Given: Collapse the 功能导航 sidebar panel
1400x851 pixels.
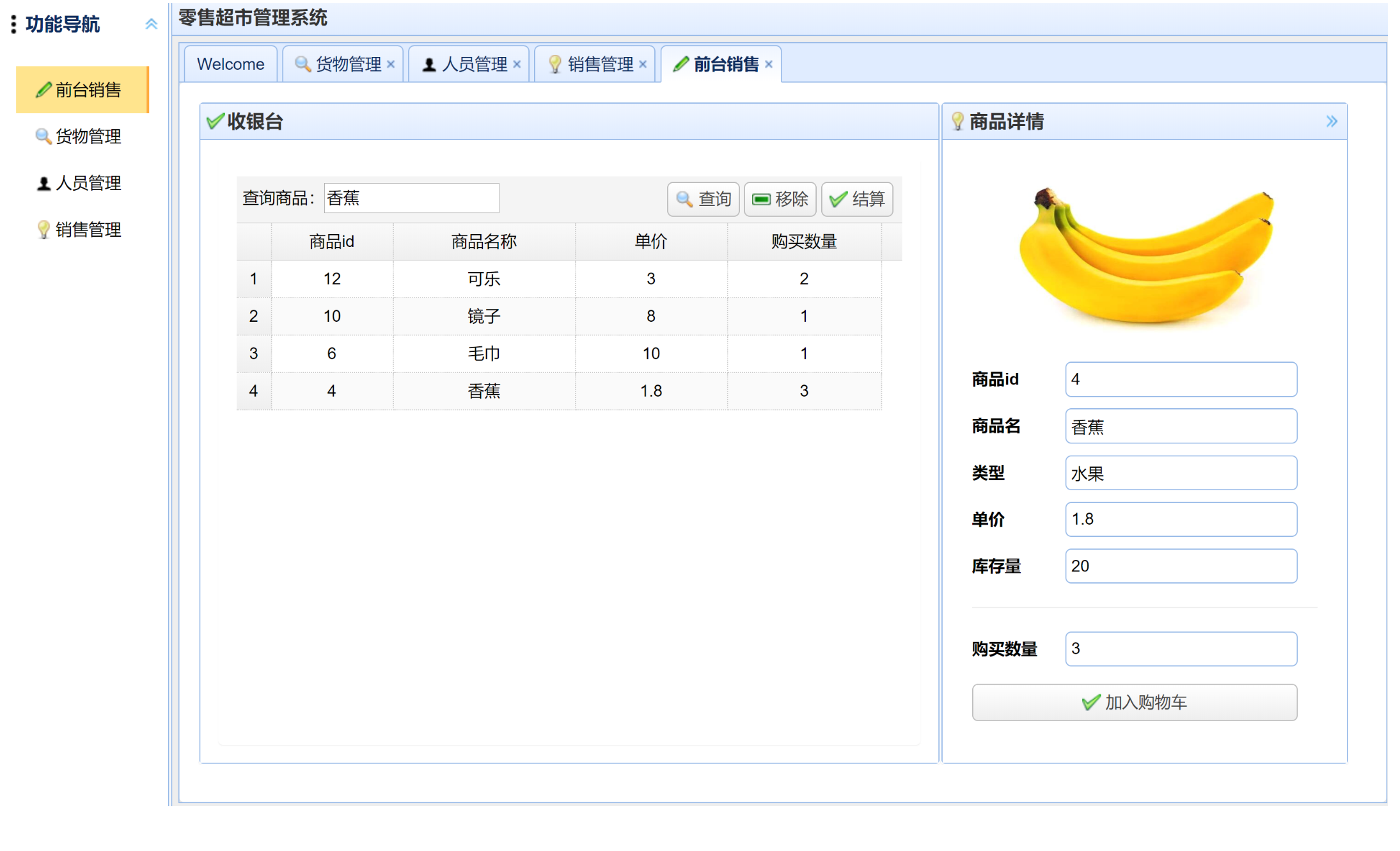Looking at the screenshot, I should [x=151, y=24].
